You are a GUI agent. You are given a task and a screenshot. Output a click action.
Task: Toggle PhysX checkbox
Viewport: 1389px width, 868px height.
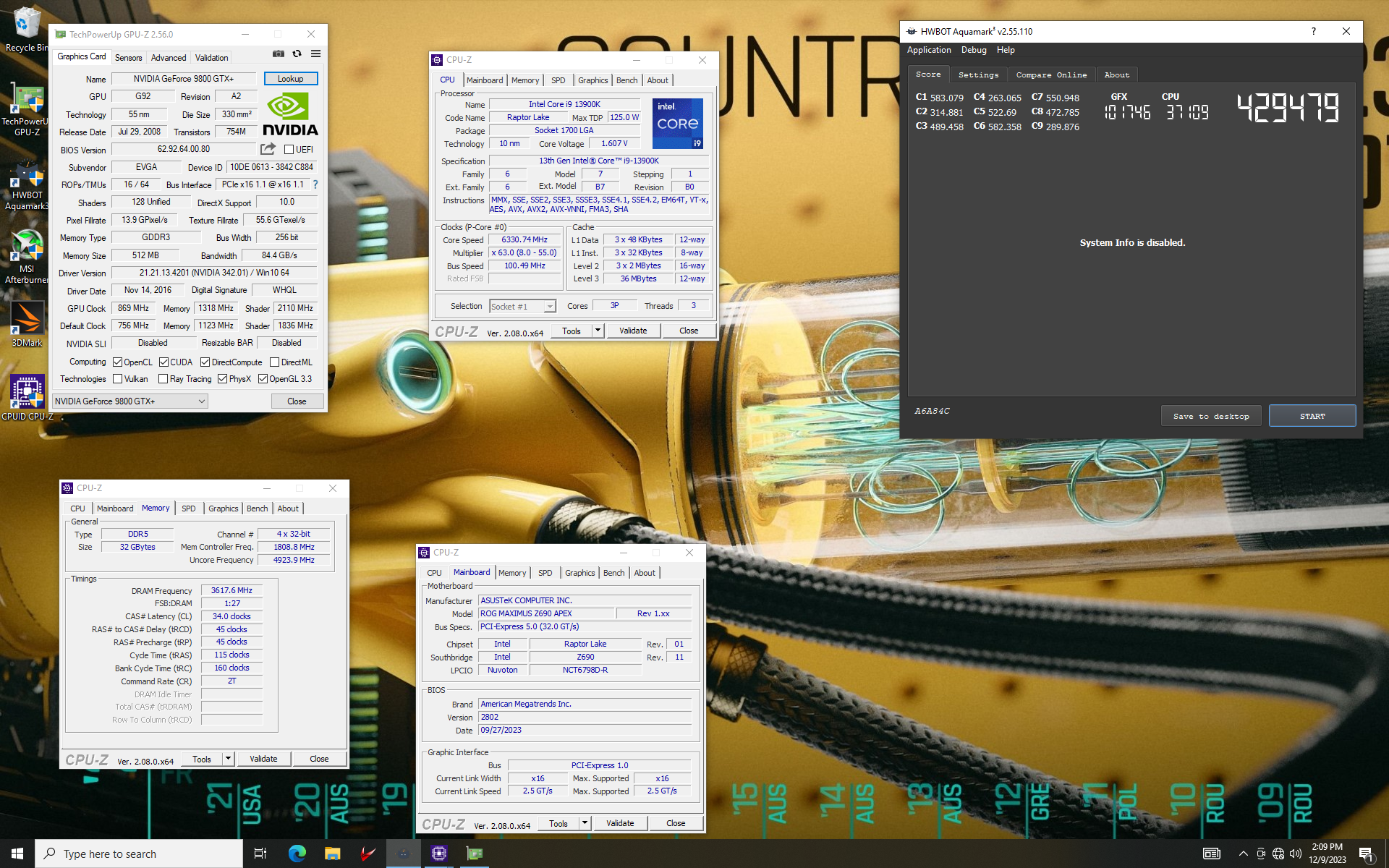tap(222, 379)
